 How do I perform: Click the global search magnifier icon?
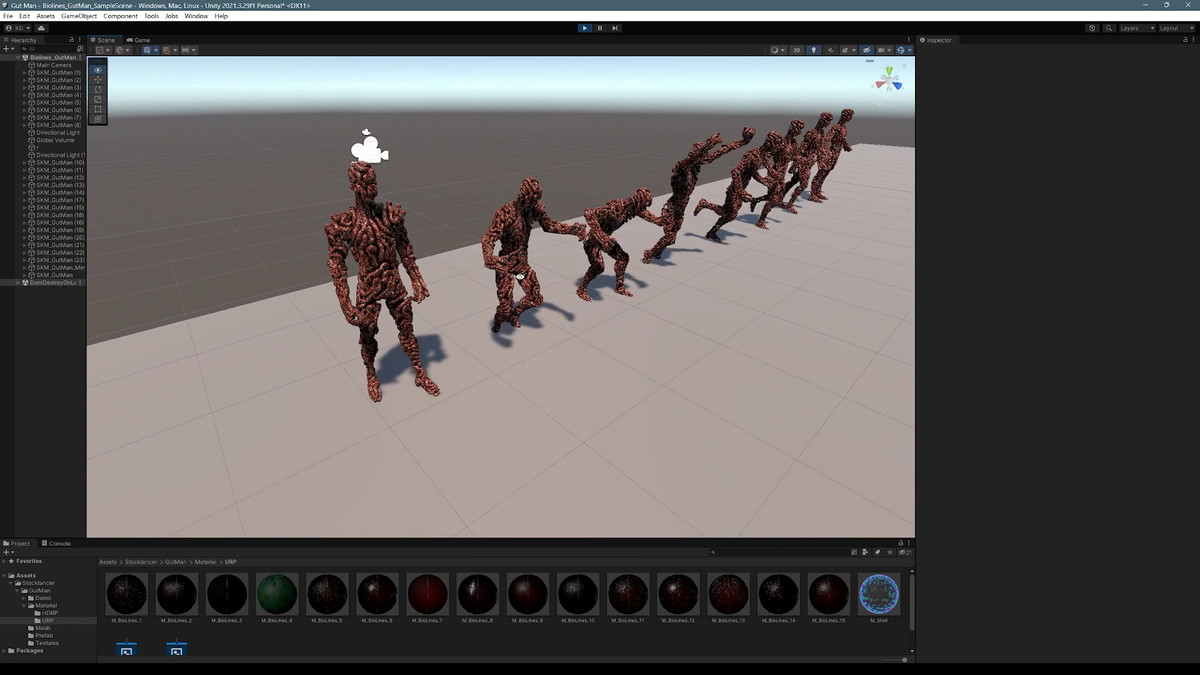(x=1109, y=28)
